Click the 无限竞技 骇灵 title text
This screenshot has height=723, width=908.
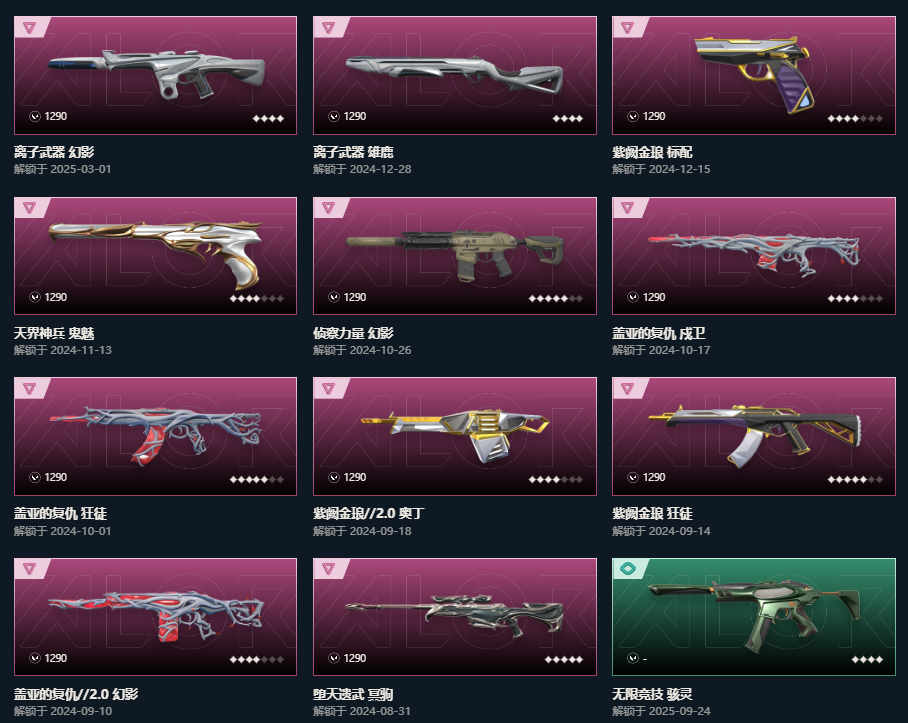652,693
